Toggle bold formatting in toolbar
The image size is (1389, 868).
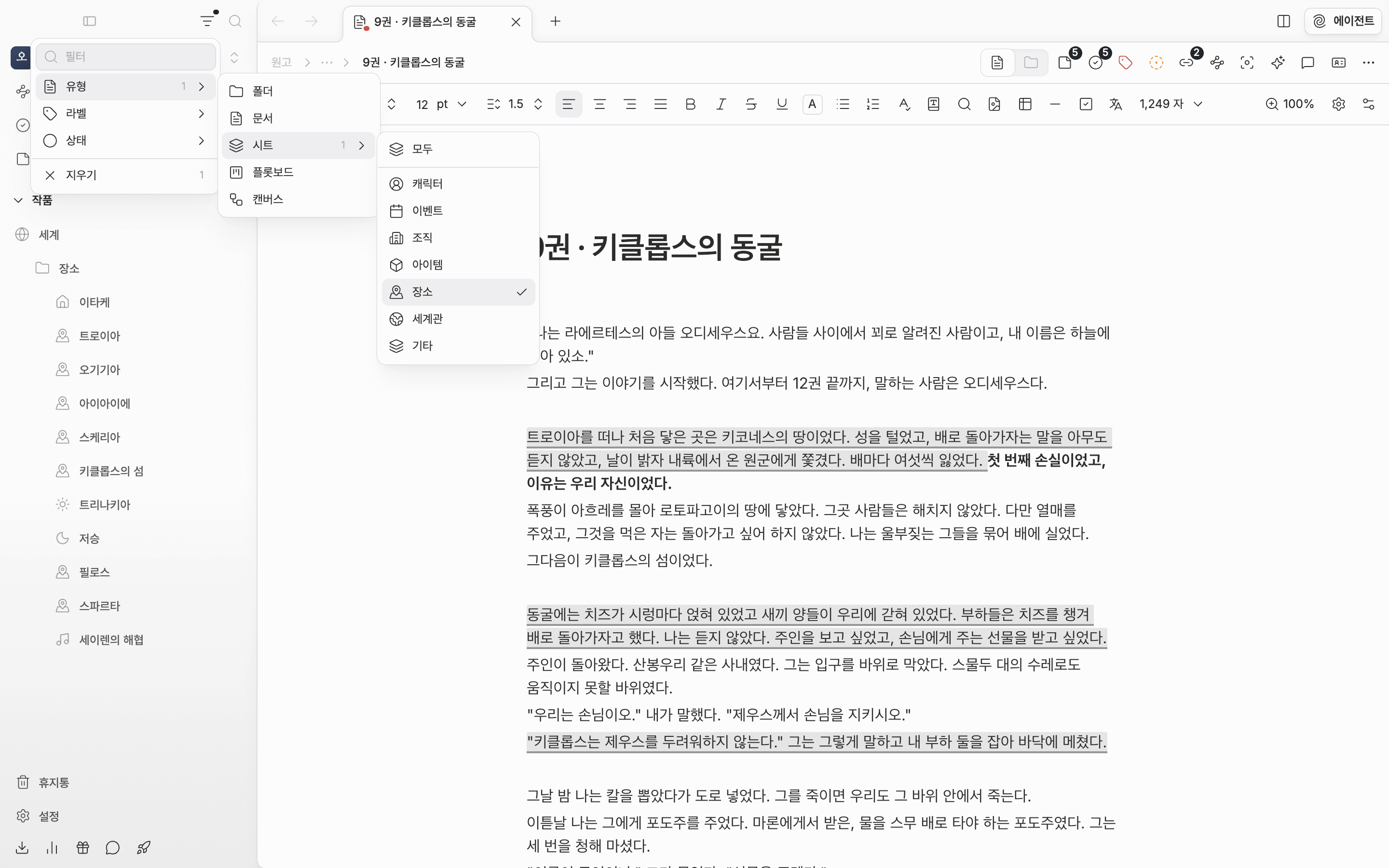click(691, 104)
